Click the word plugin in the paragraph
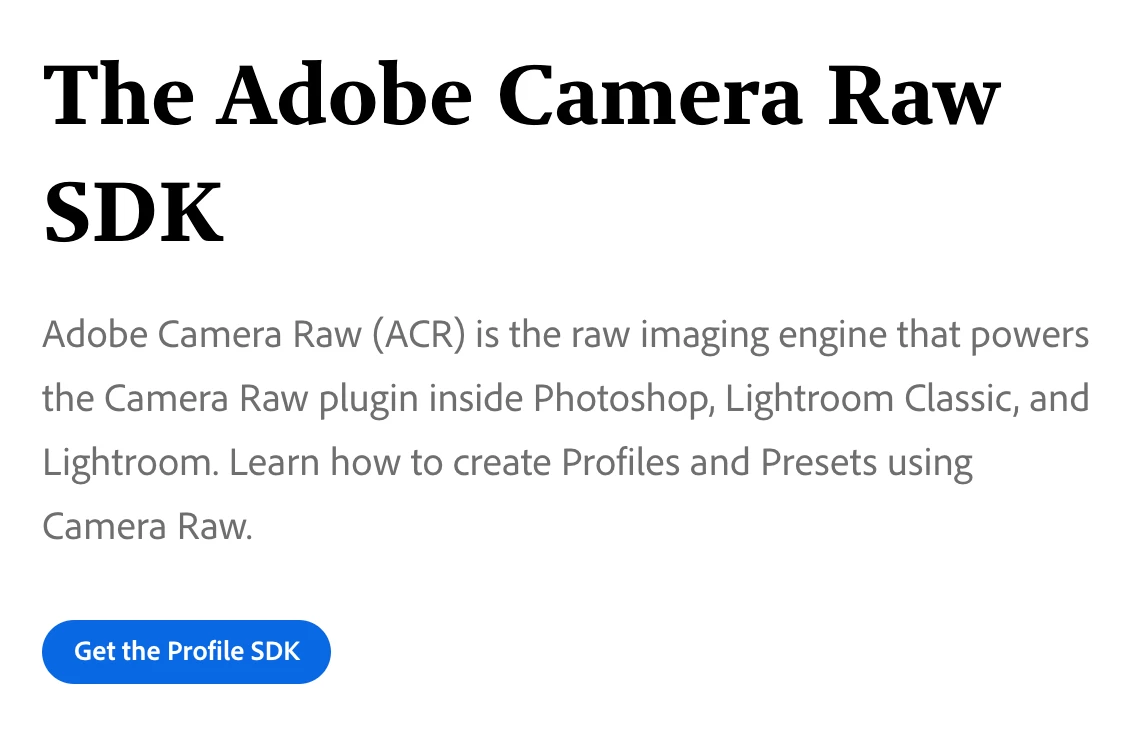 pyautogui.click(x=369, y=400)
